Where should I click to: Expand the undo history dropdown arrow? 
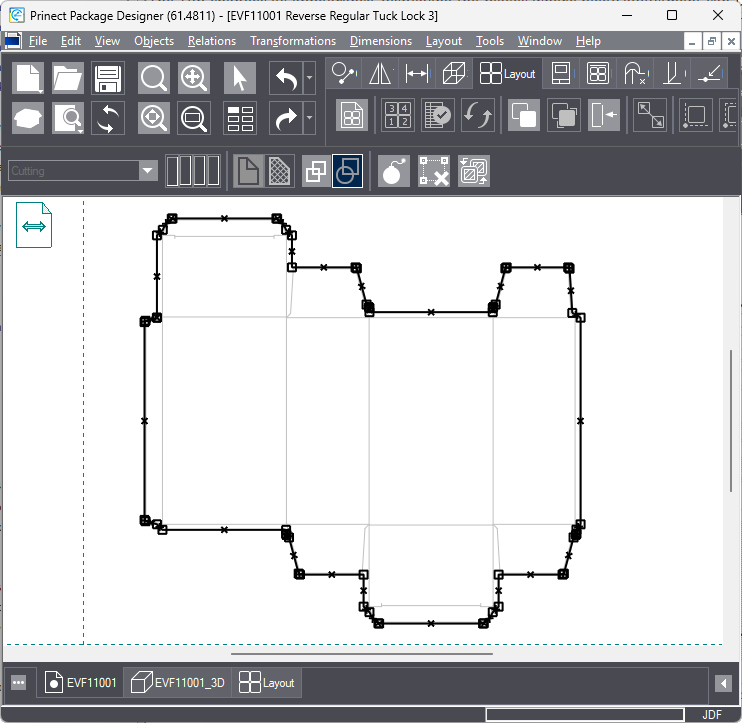click(309, 78)
